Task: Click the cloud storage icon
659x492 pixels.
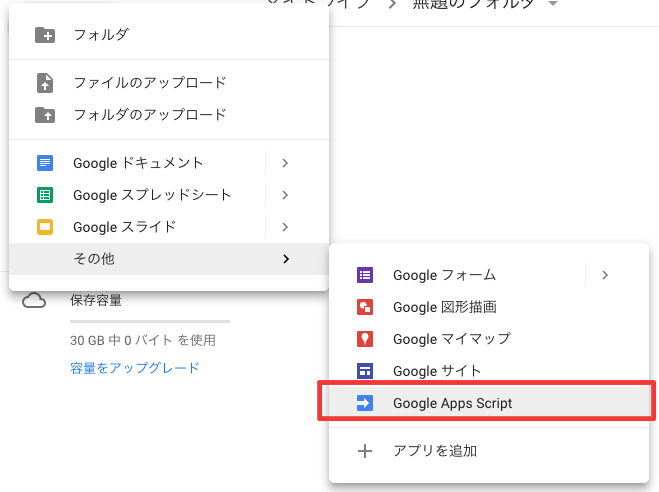Action: (x=34, y=301)
